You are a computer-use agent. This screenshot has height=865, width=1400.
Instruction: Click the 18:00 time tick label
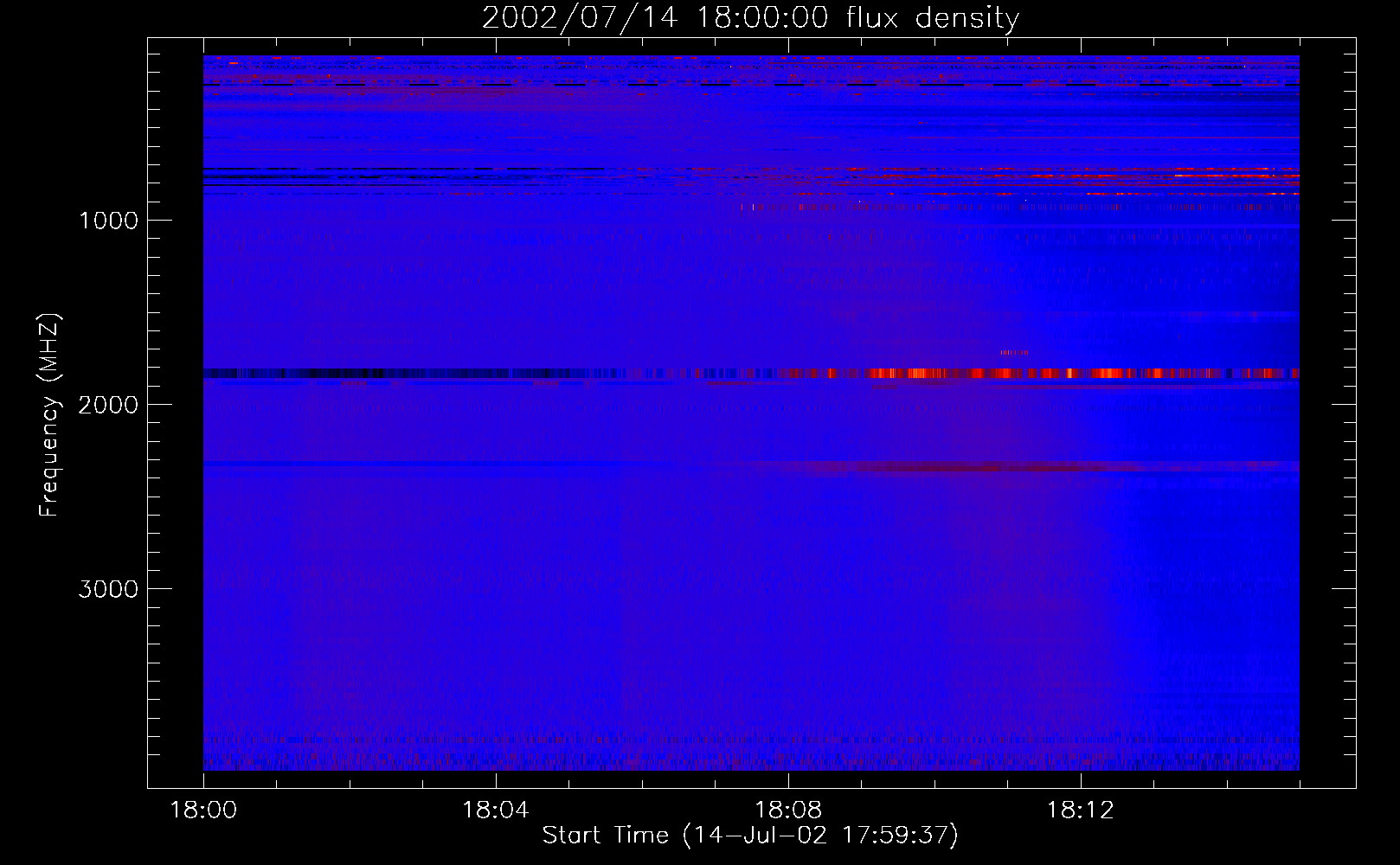pos(203,811)
